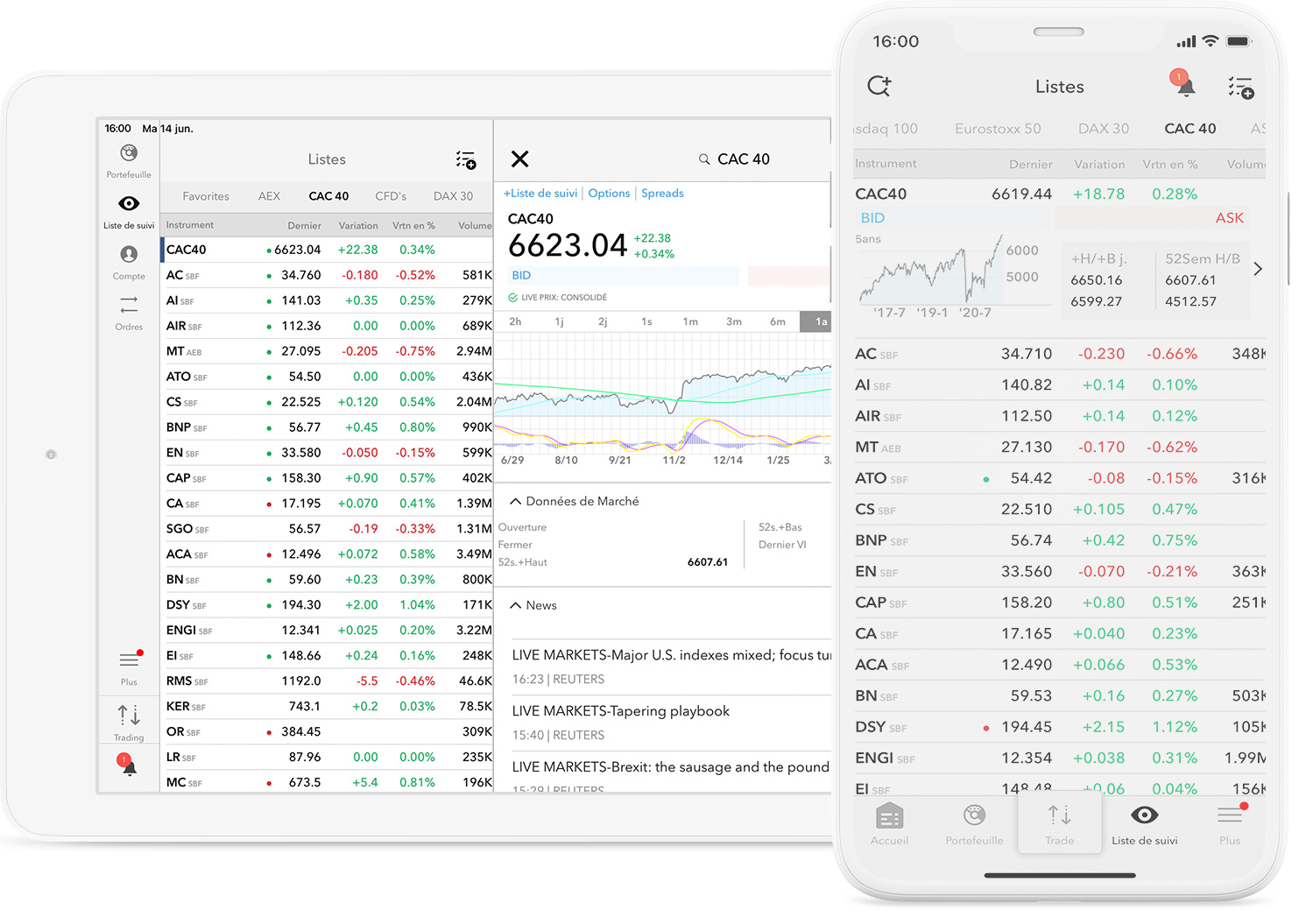Click Spreads link in detail panel
Image resolution: width=1299 pixels, height=924 pixels.
[662, 194]
